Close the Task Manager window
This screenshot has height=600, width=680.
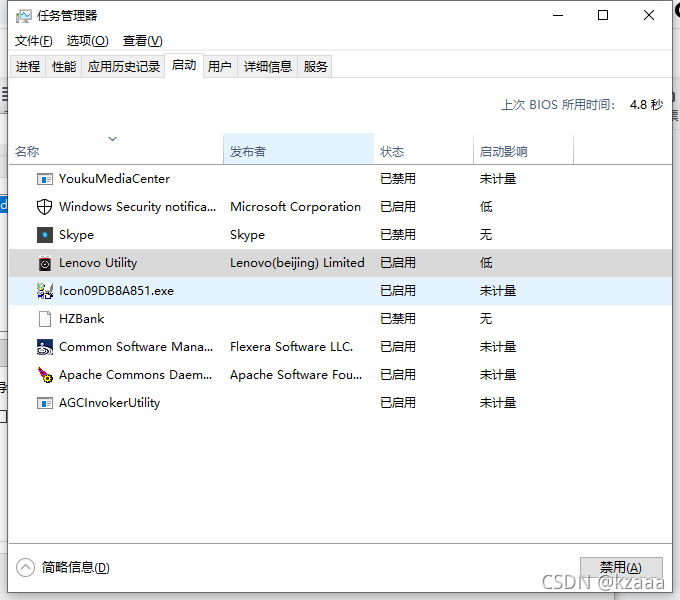click(x=649, y=16)
